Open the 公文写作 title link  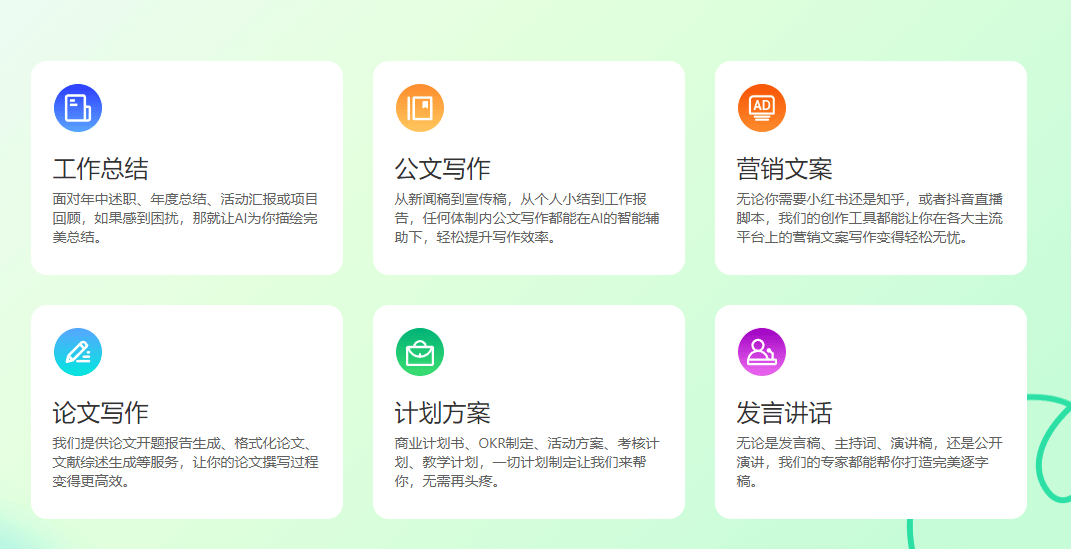(x=442, y=168)
